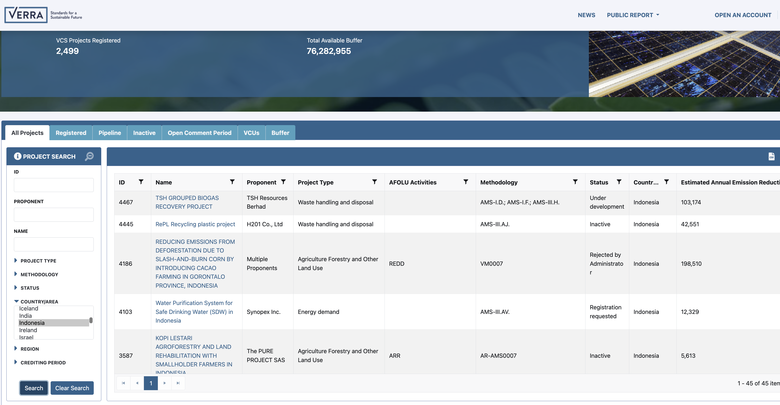The width and height of the screenshot is (780, 405).
Task: Open filter for the ID column
Action: [141, 182]
